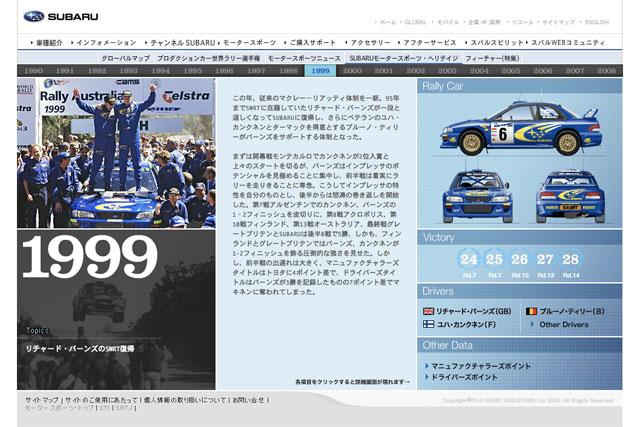The height and width of the screenshot is (427, 640).
Task: Open the victory 28 Rd.14 badge
Action: [x=570, y=262]
